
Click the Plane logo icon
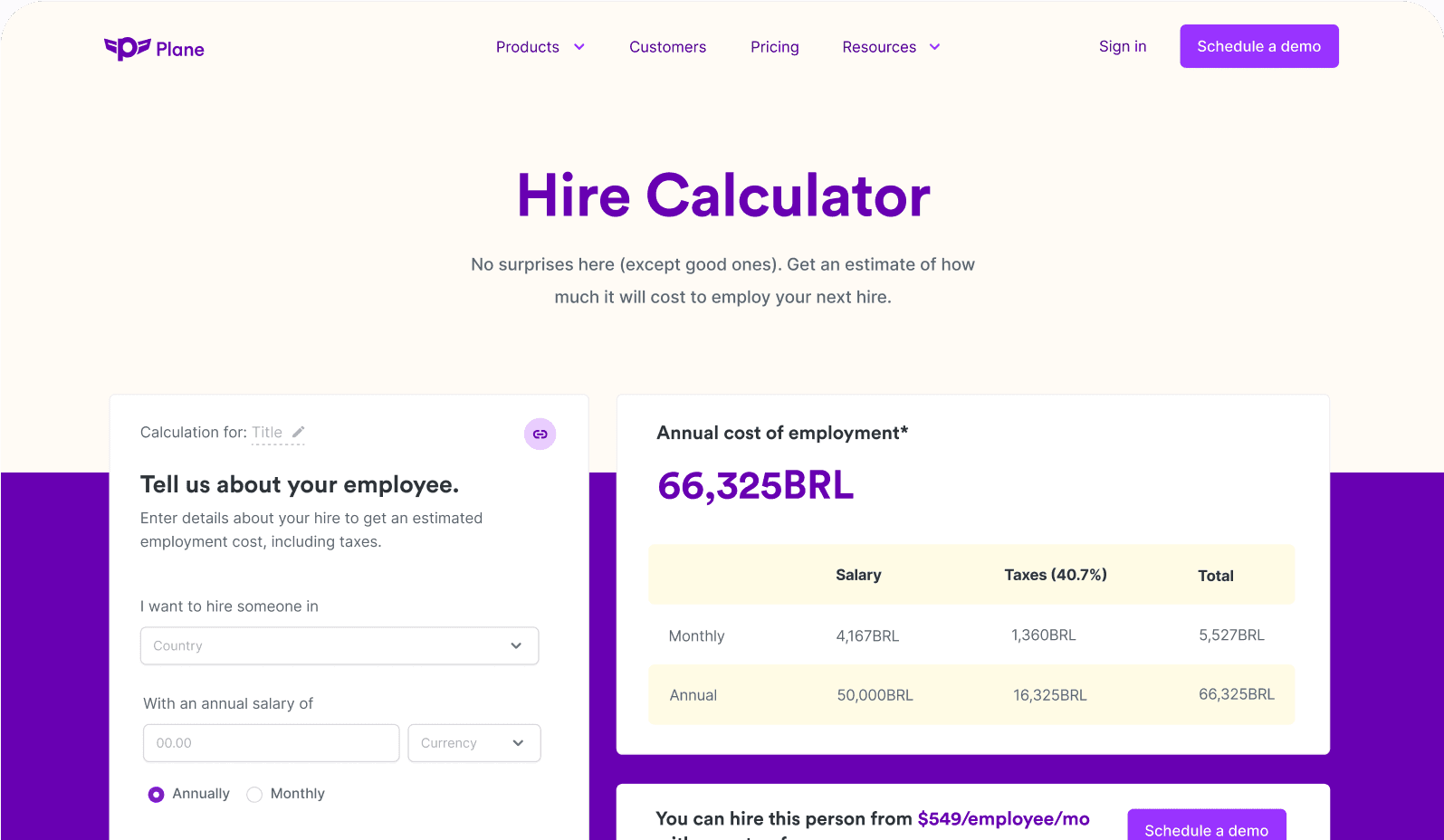pyautogui.click(x=127, y=48)
